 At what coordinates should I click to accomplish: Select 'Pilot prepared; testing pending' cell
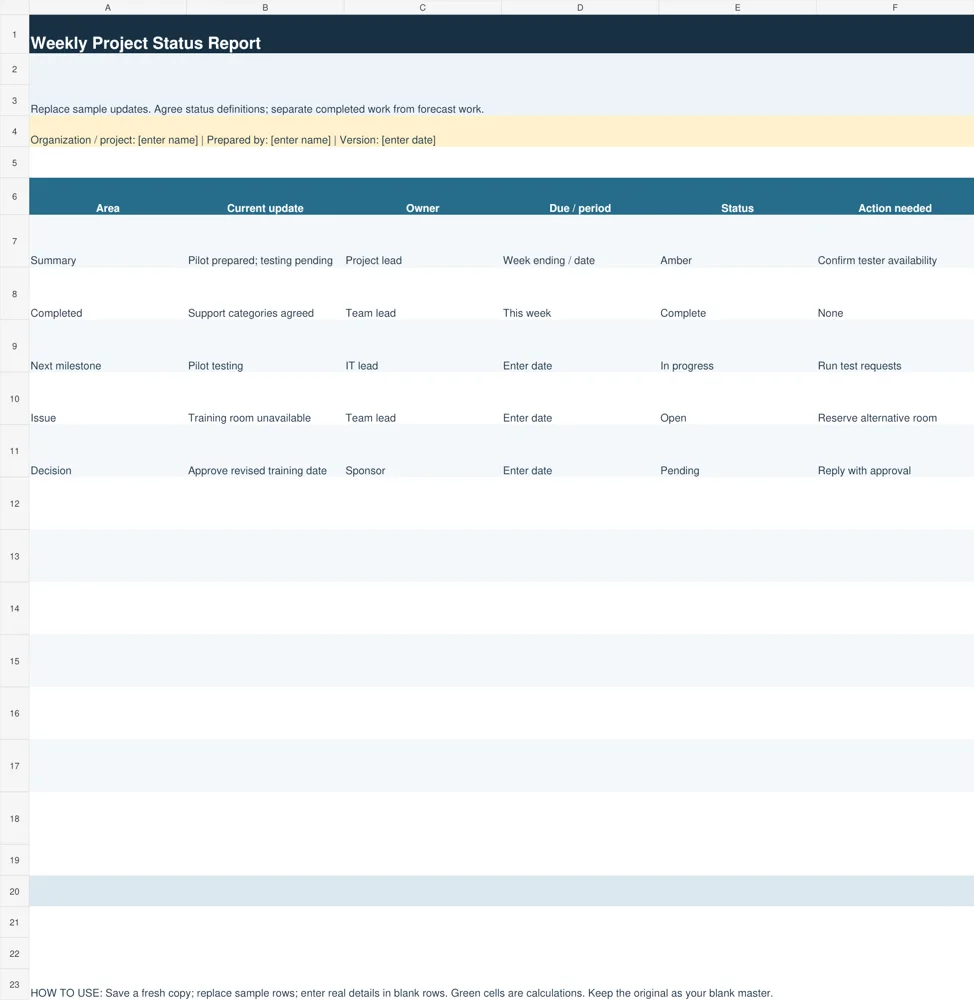coord(265,241)
